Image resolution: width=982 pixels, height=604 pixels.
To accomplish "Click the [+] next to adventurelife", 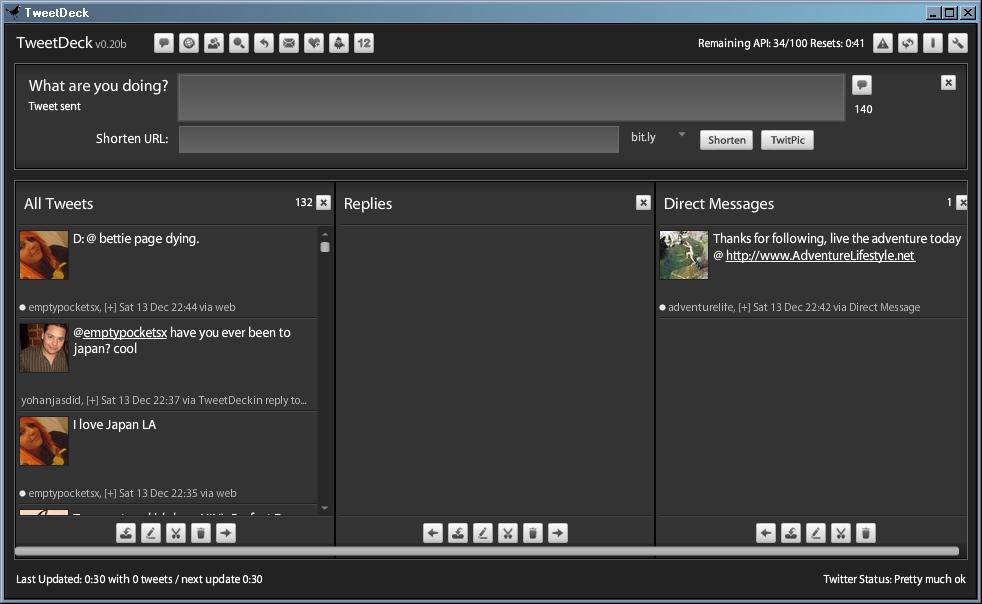I will click(744, 307).
